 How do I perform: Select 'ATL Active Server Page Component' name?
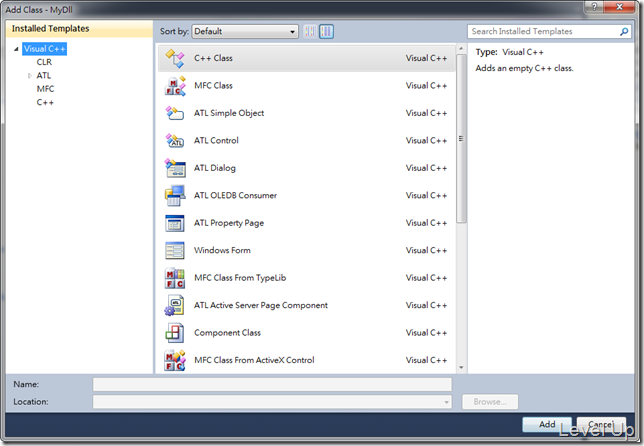tap(261, 306)
